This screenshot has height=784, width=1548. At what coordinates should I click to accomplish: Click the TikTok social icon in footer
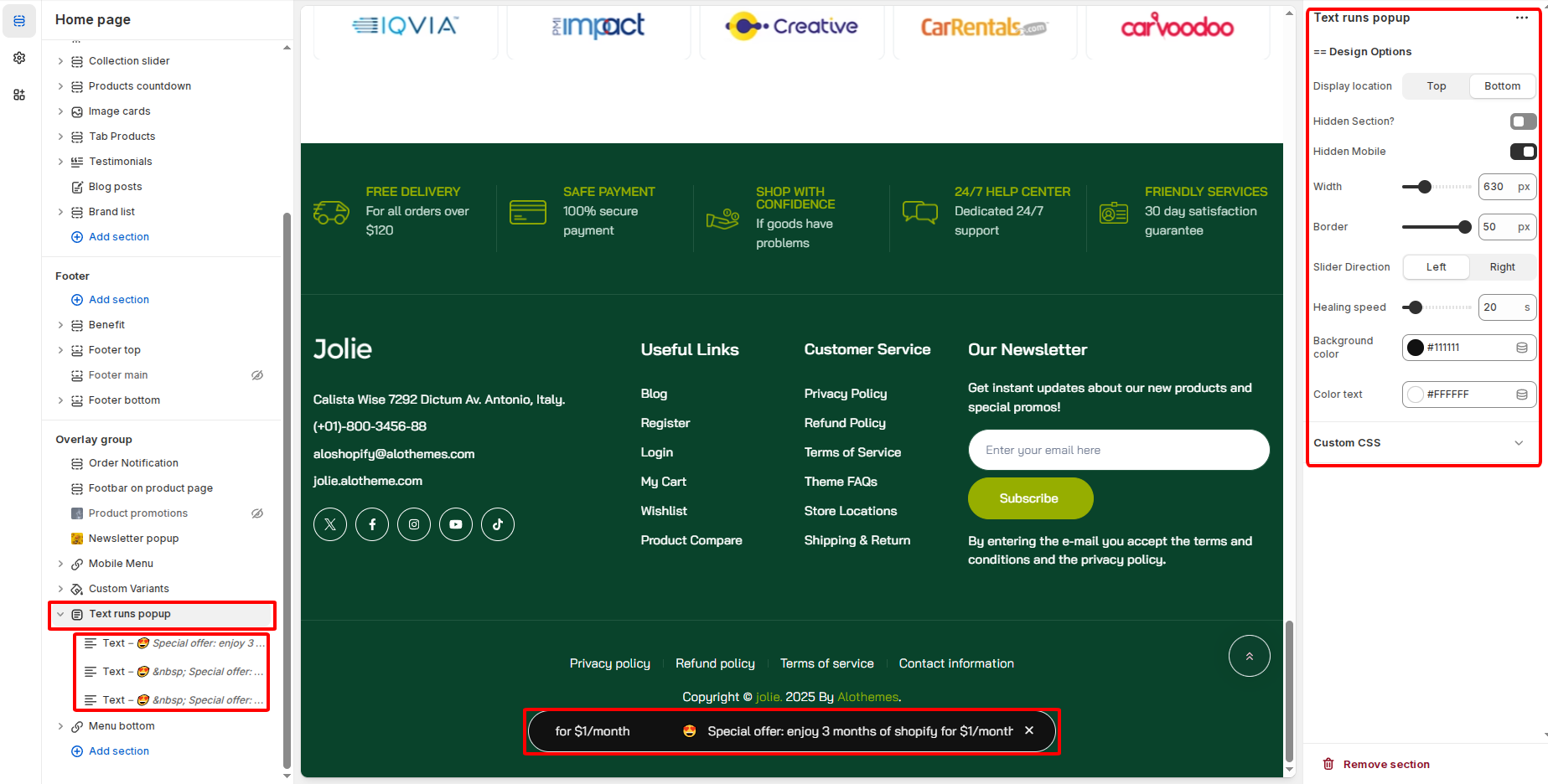click(x=498, y=524)
